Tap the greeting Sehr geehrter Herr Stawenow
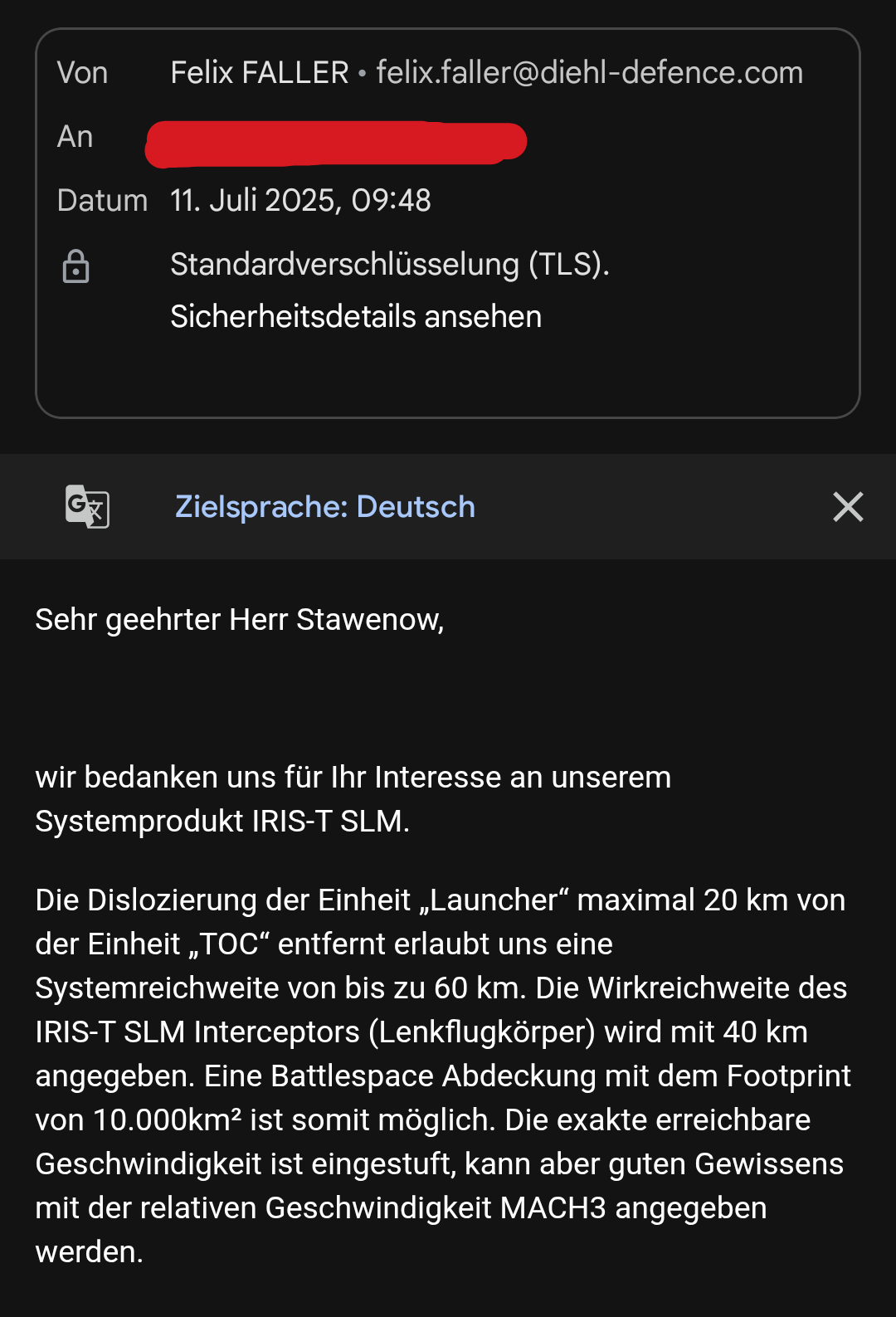The image size is (896, 1317). coord(240,619)
